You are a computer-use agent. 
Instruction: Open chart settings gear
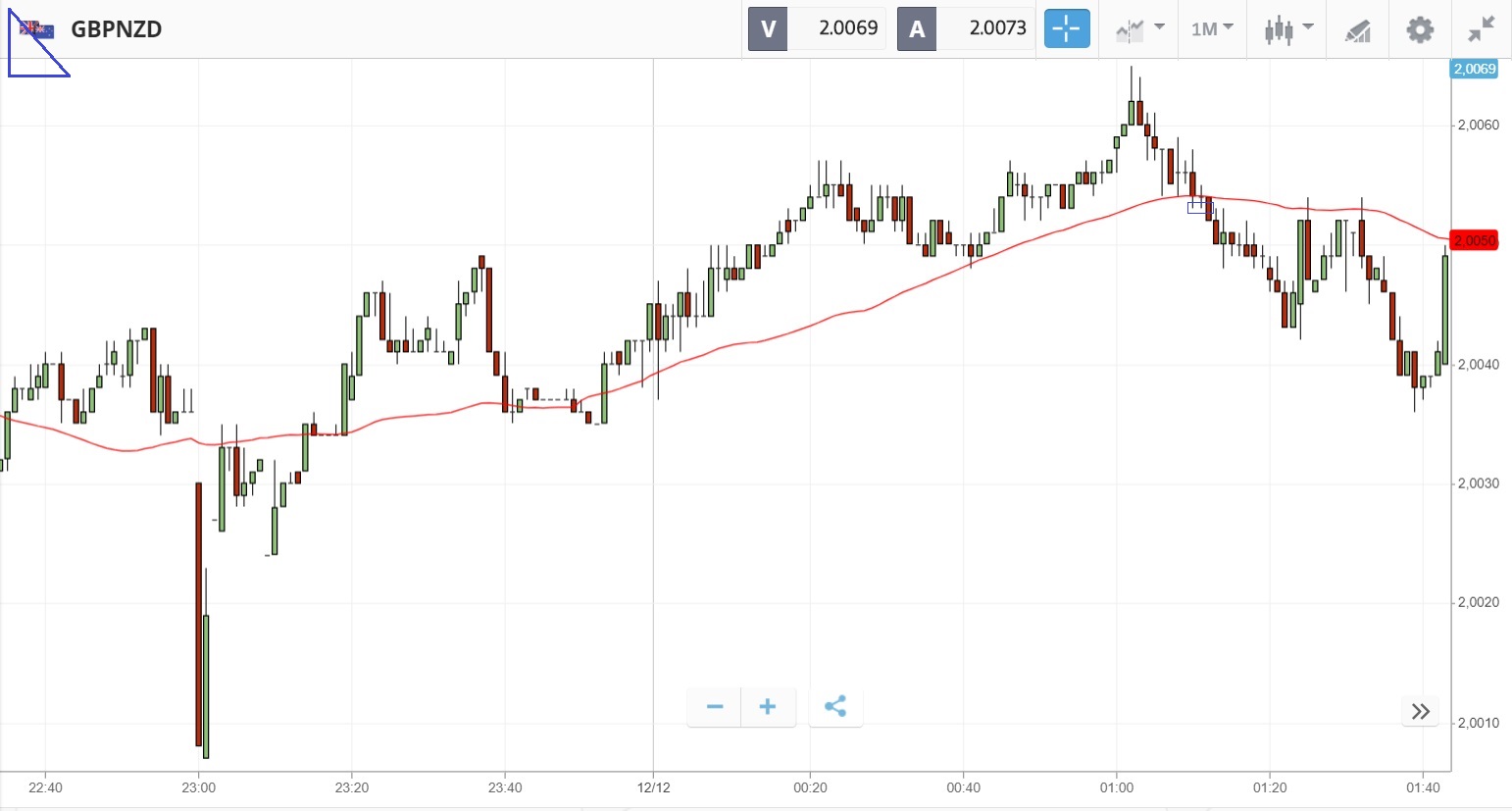1419,29
